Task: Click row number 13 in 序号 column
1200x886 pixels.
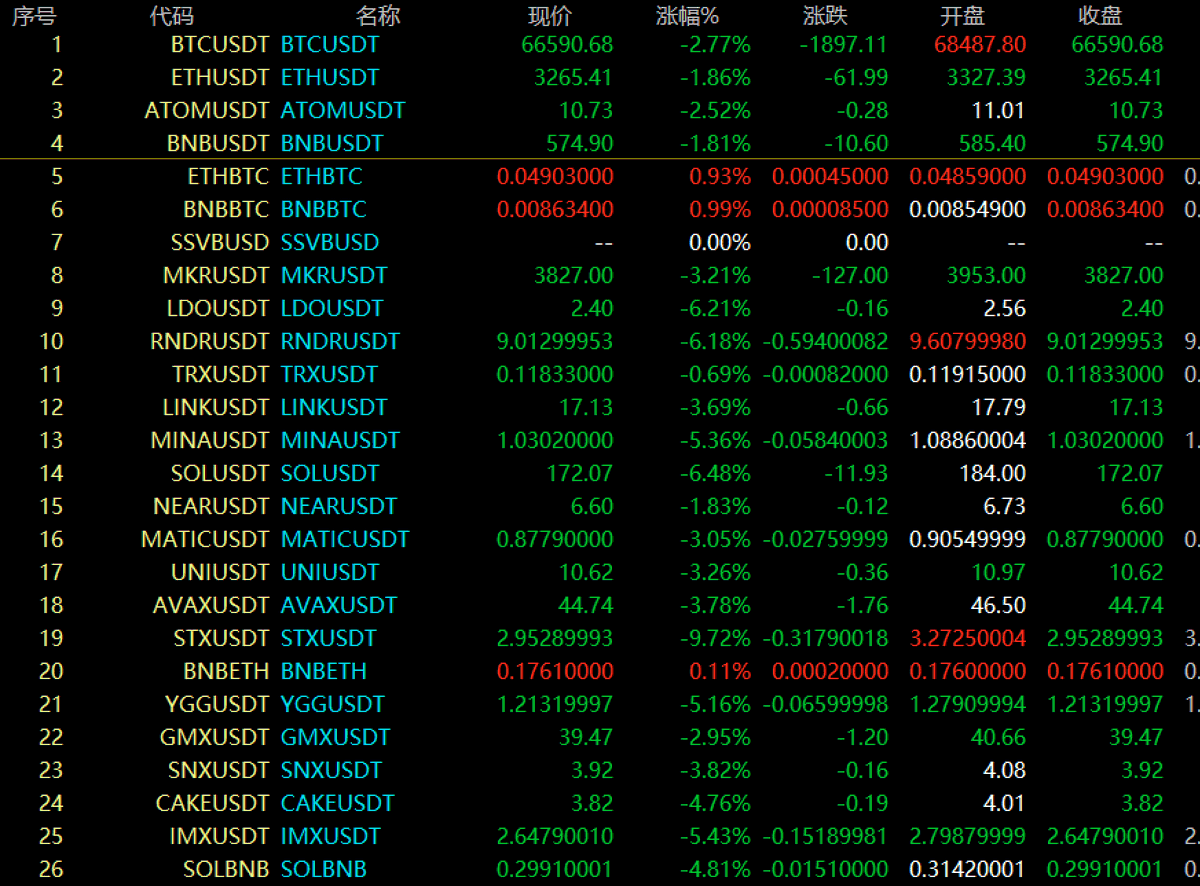Action: pos(51,440)
